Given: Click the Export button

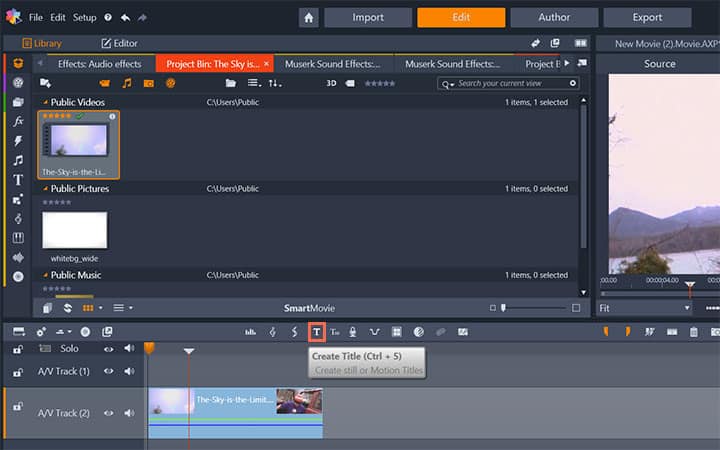Looking at the screenshot, I should 647,17.
